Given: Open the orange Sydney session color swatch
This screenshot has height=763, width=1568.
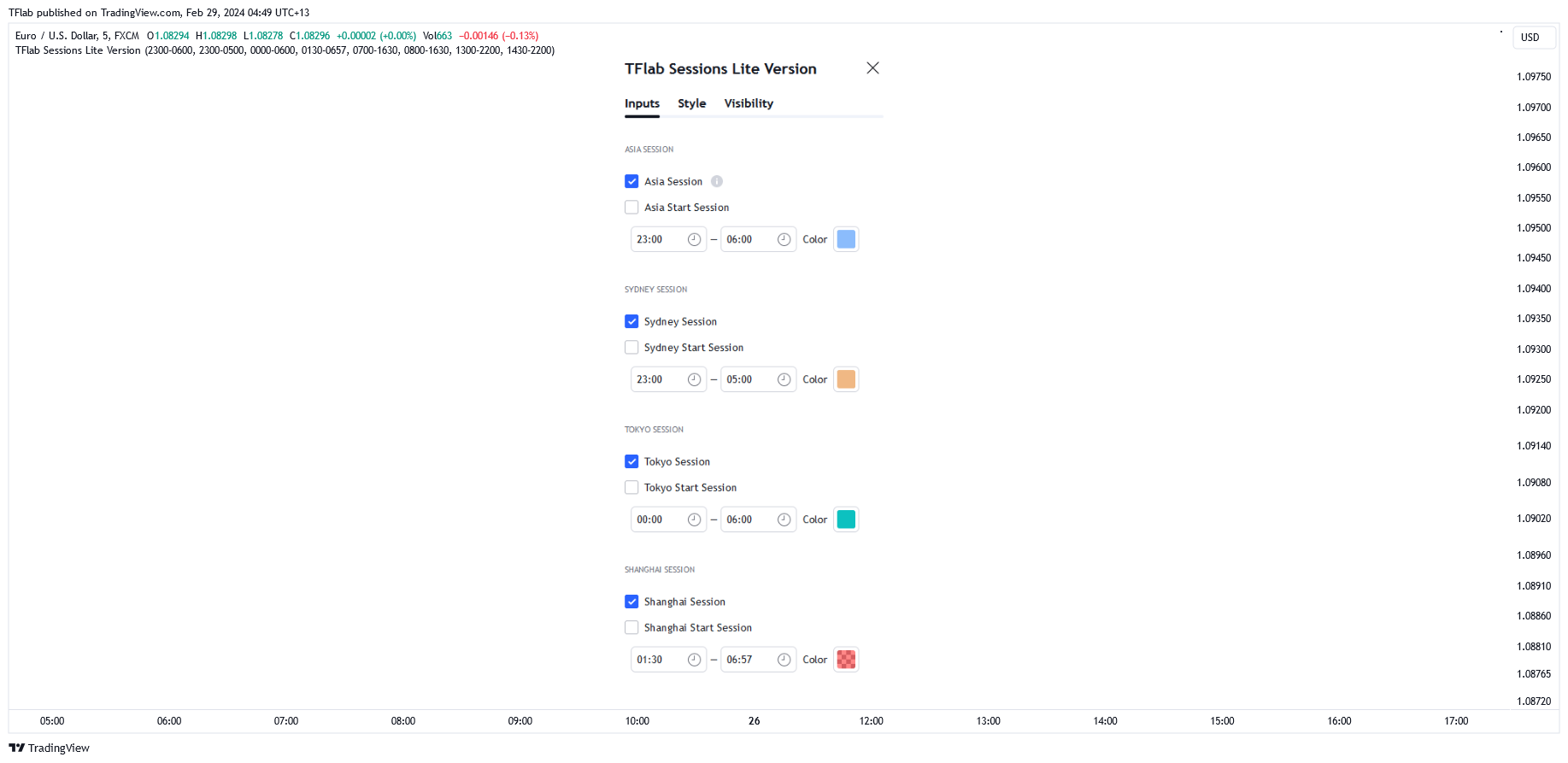Looking at the screenshot, I should 846,379.
